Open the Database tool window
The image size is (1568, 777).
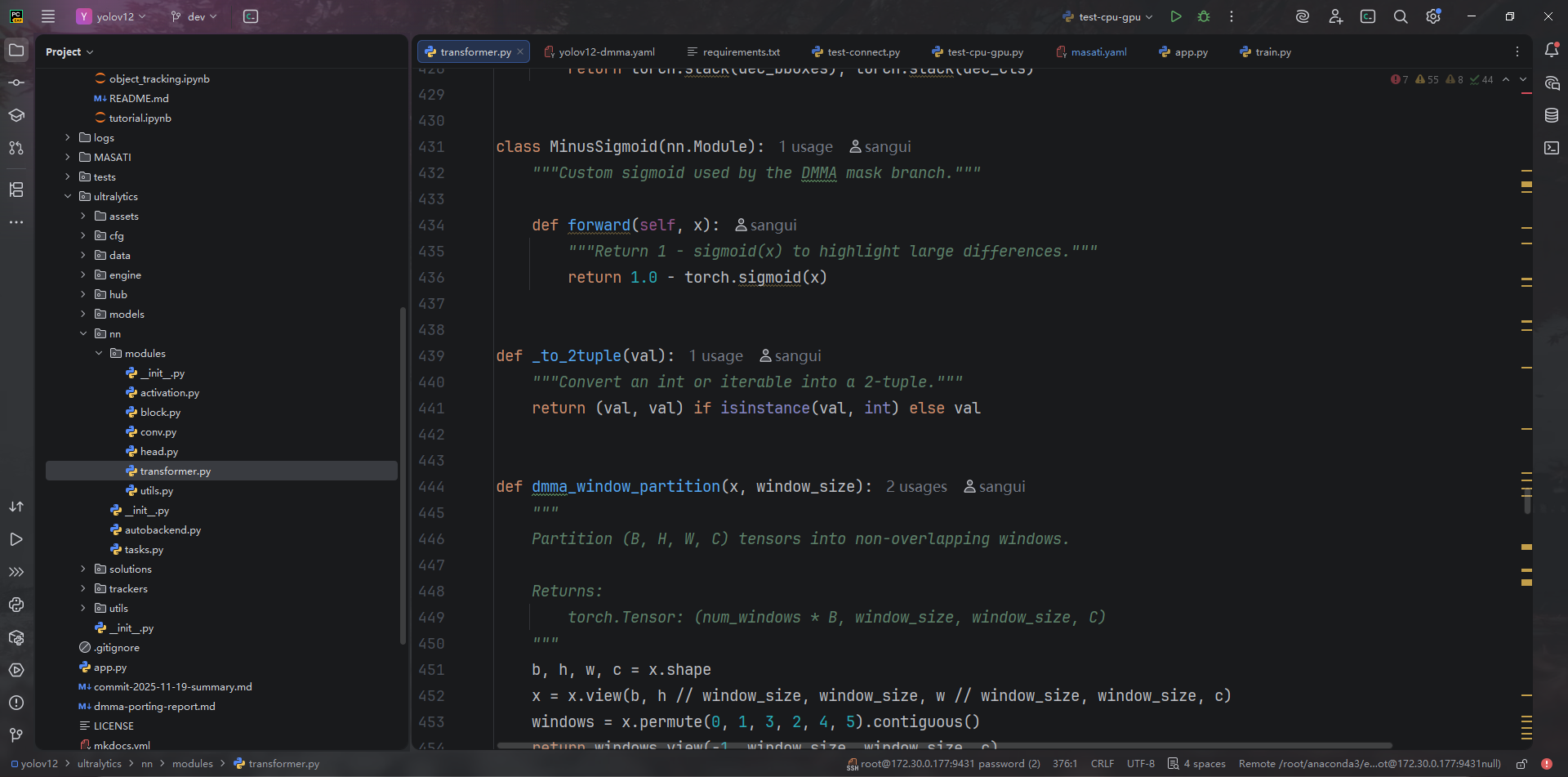coord(1552,115)
